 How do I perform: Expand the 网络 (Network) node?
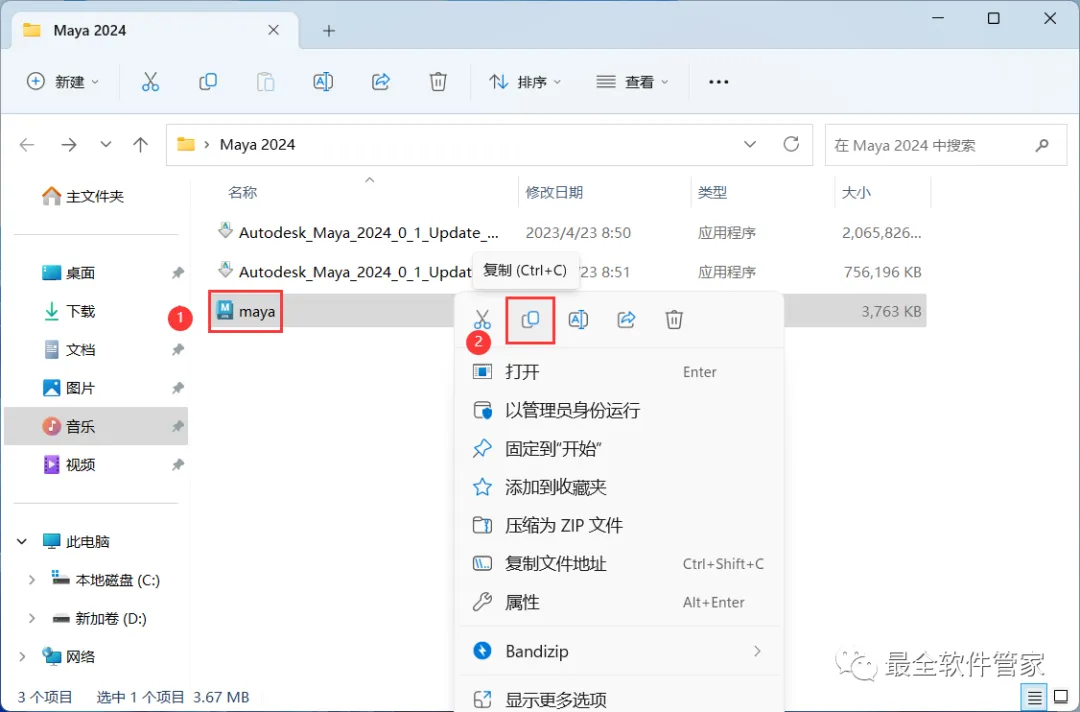click(x=22, y=657)
